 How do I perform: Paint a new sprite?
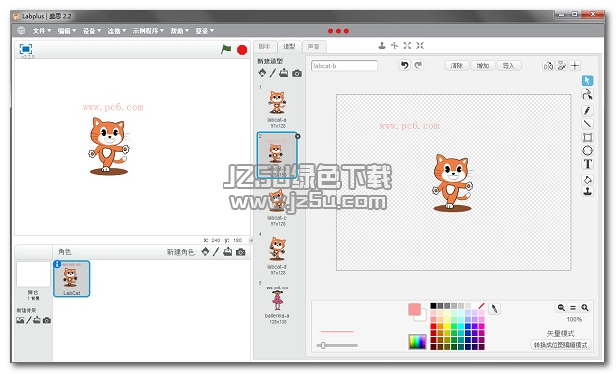[x=216, y=252]
